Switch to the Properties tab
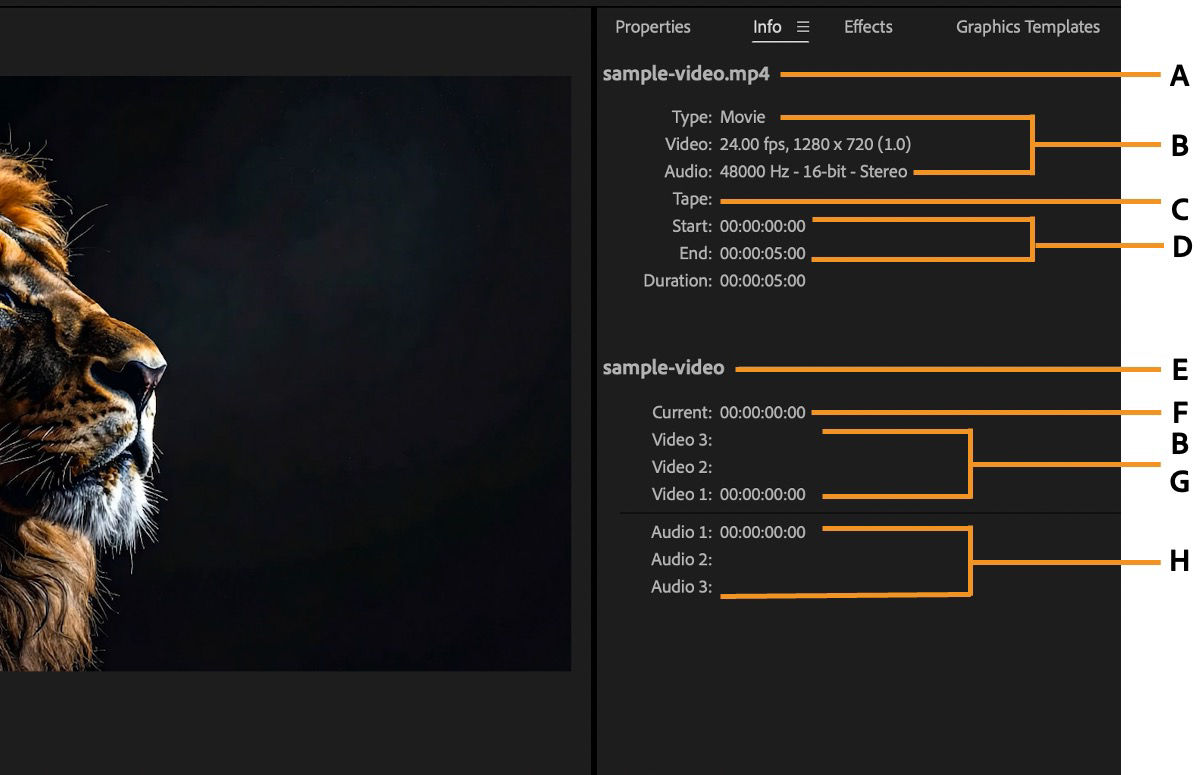The width and height of the screenshot is (1200, 775). (652, 27)
